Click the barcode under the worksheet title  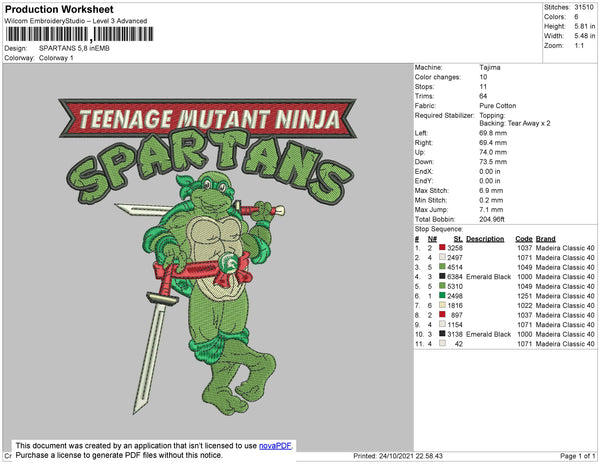(80, 34)
